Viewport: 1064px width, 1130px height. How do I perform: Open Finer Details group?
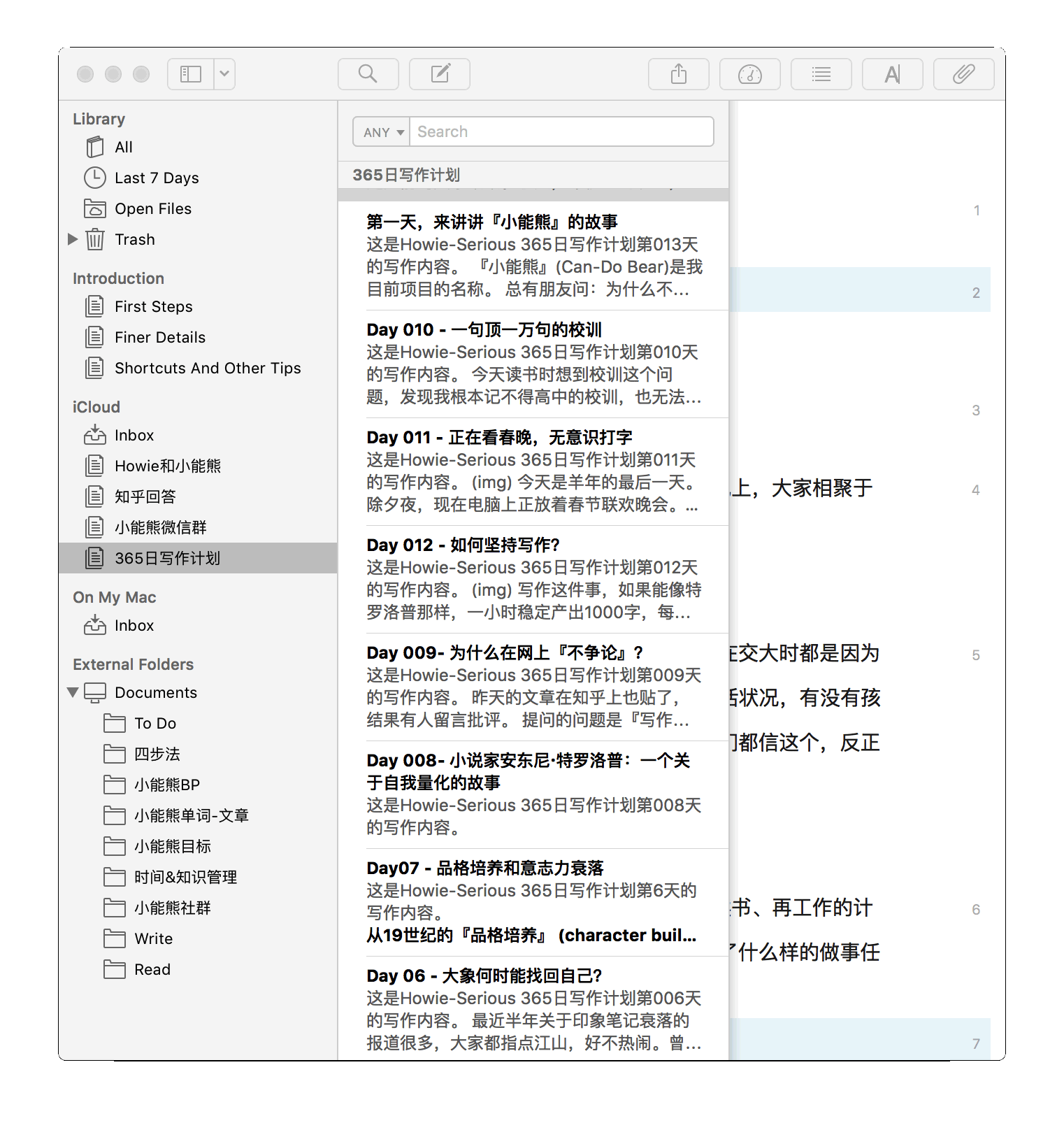coord(198,337)
